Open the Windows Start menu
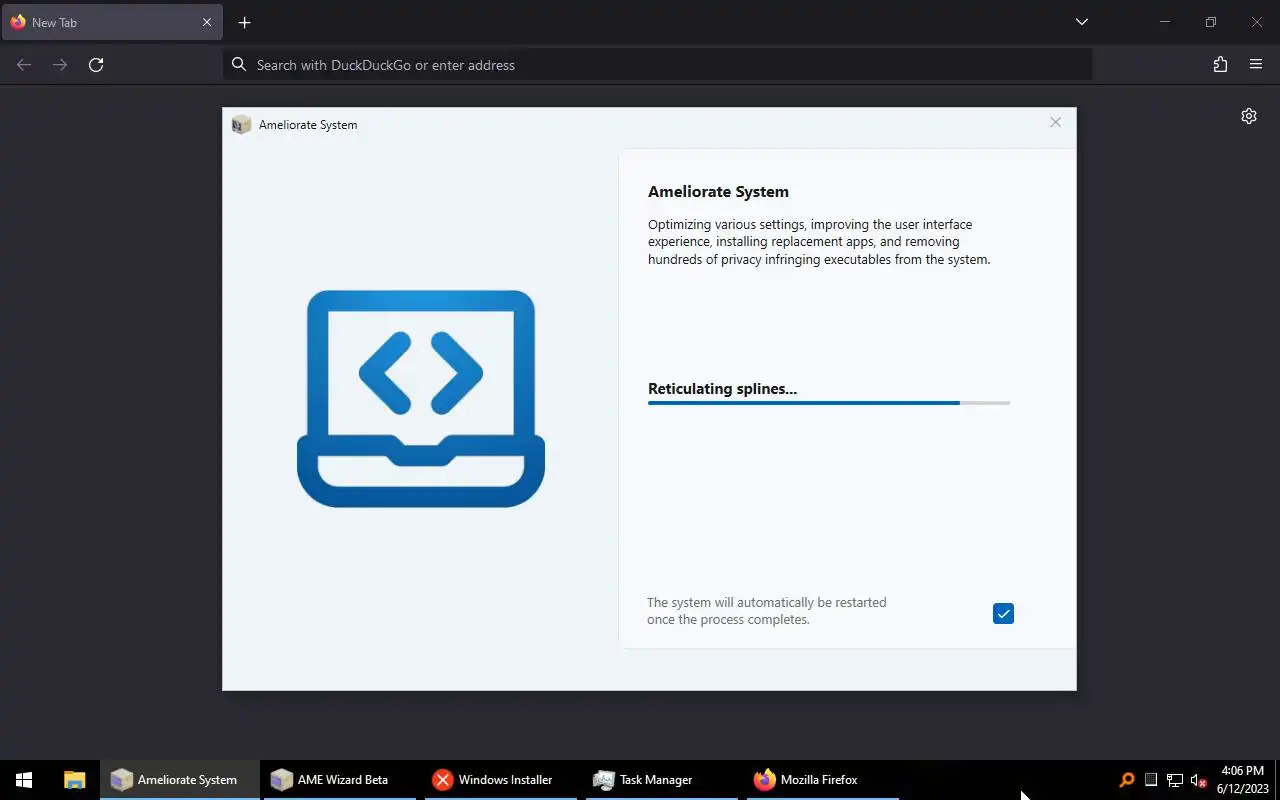 point(24,780)
